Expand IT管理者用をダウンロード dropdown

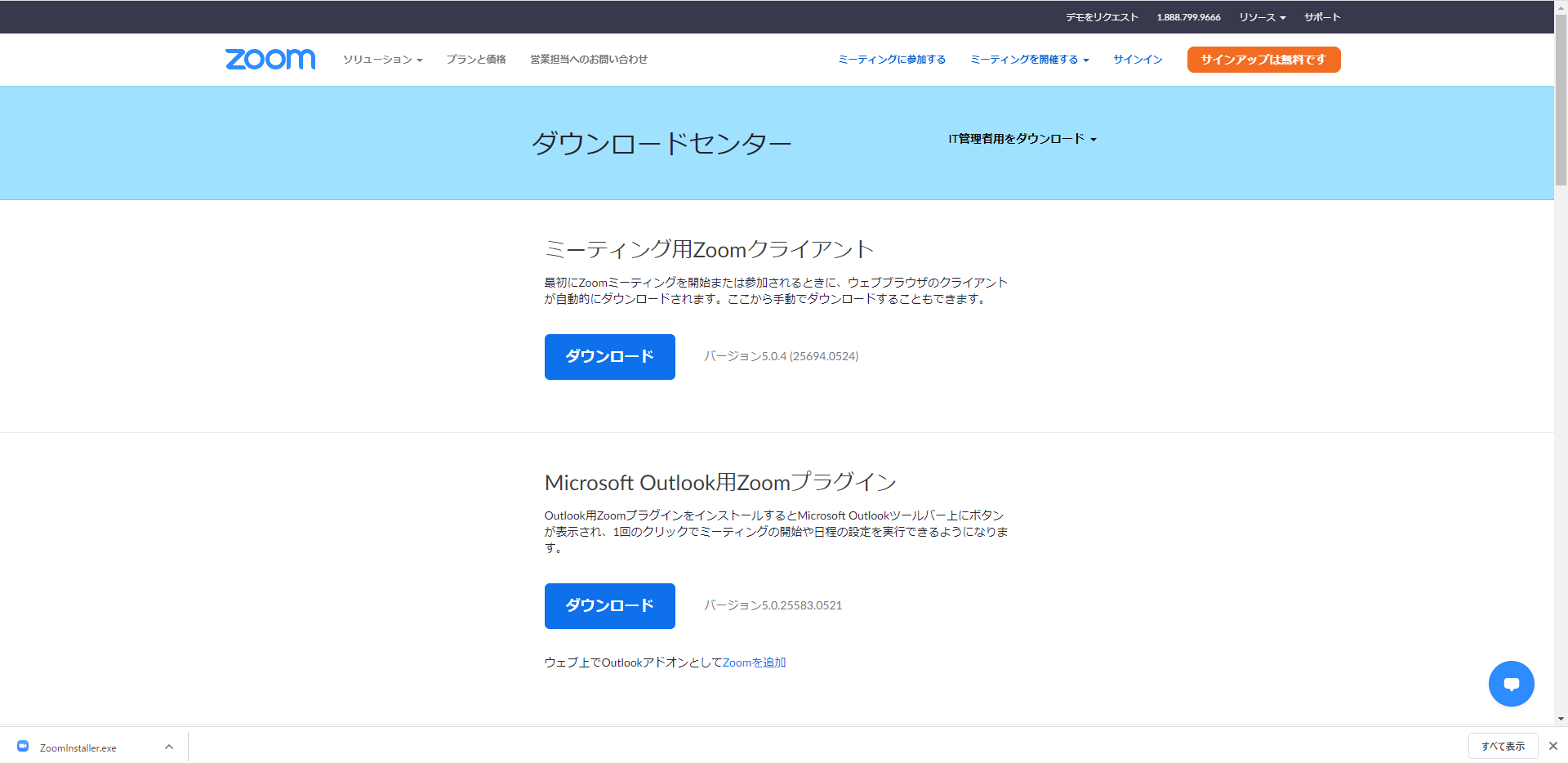click(1022, 139)
